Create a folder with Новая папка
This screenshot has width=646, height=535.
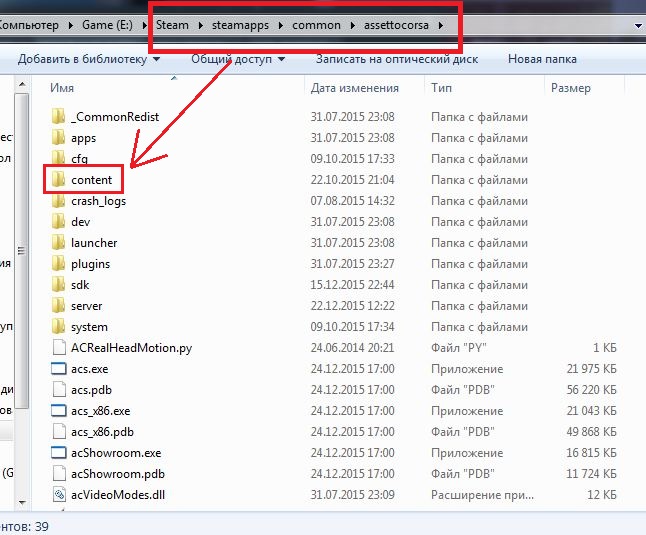(542, 59)
